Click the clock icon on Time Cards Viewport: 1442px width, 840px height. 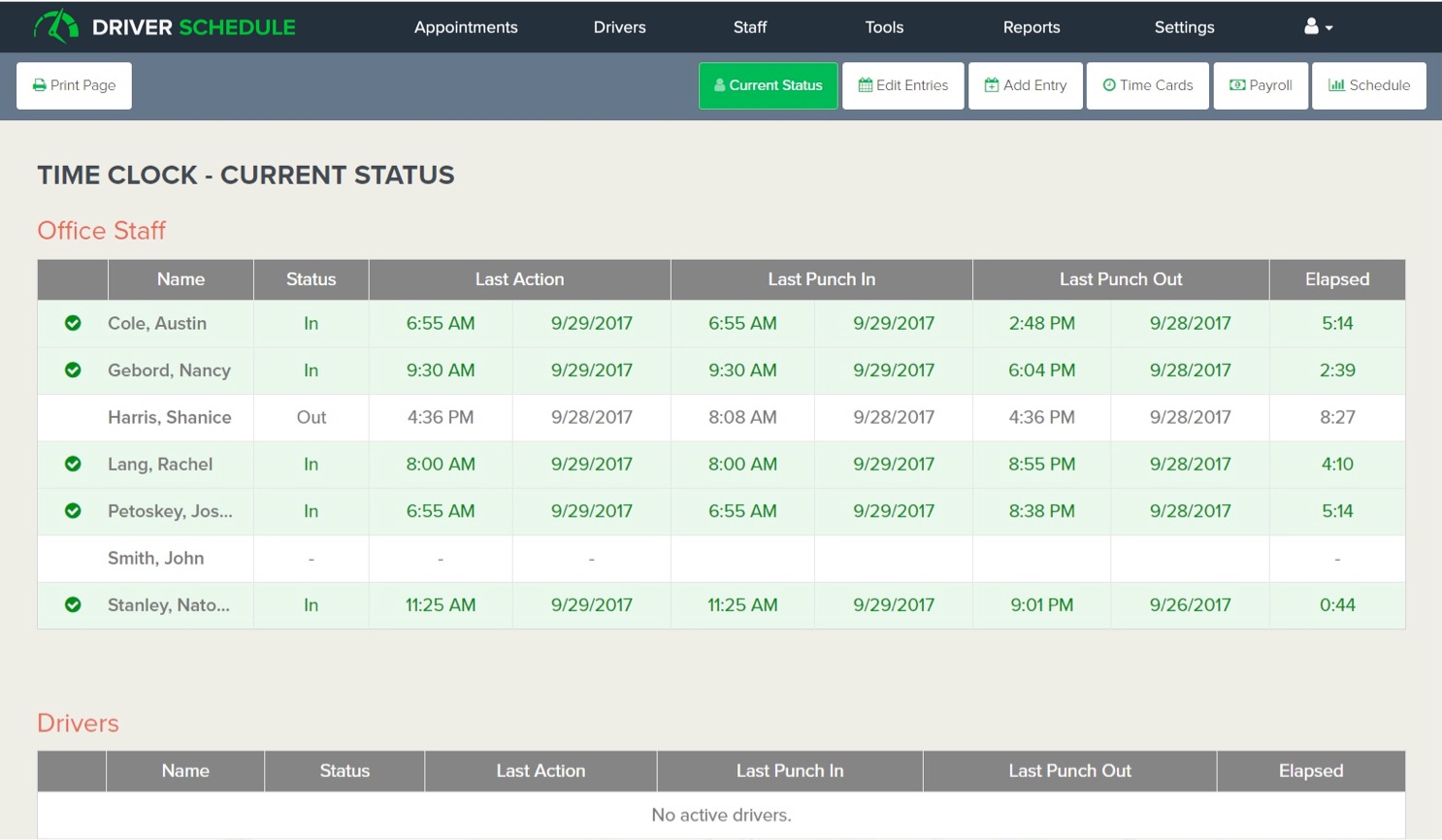pos(1109,85)
